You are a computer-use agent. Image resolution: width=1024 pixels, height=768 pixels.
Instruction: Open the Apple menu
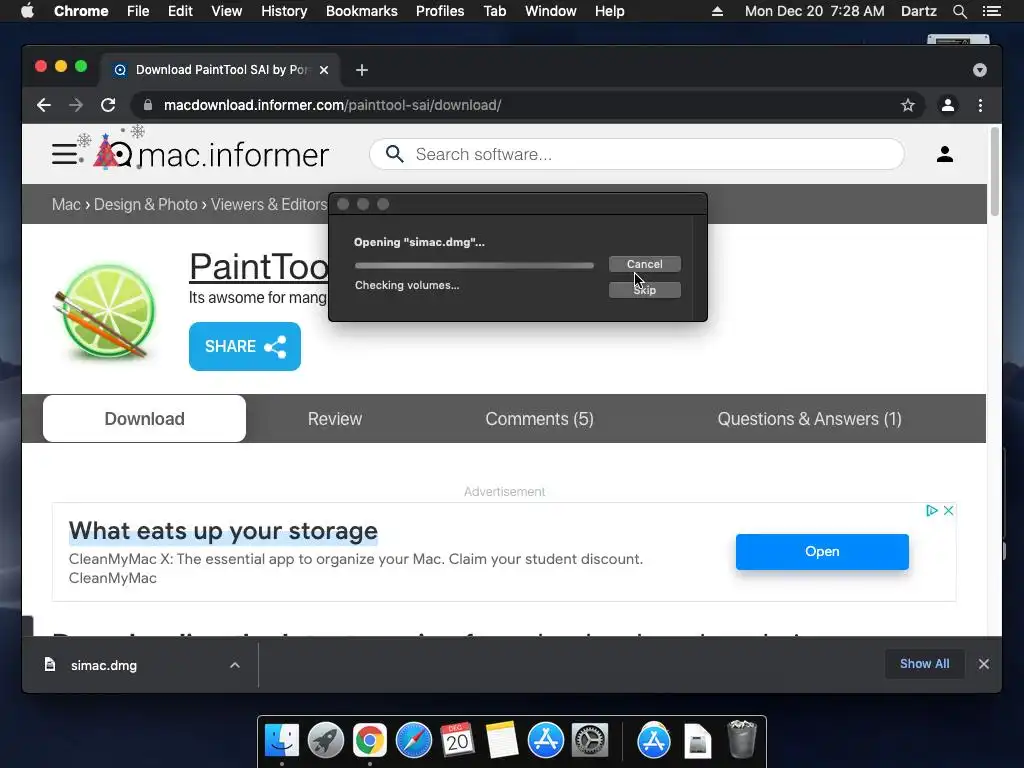(x=27, y=11)
